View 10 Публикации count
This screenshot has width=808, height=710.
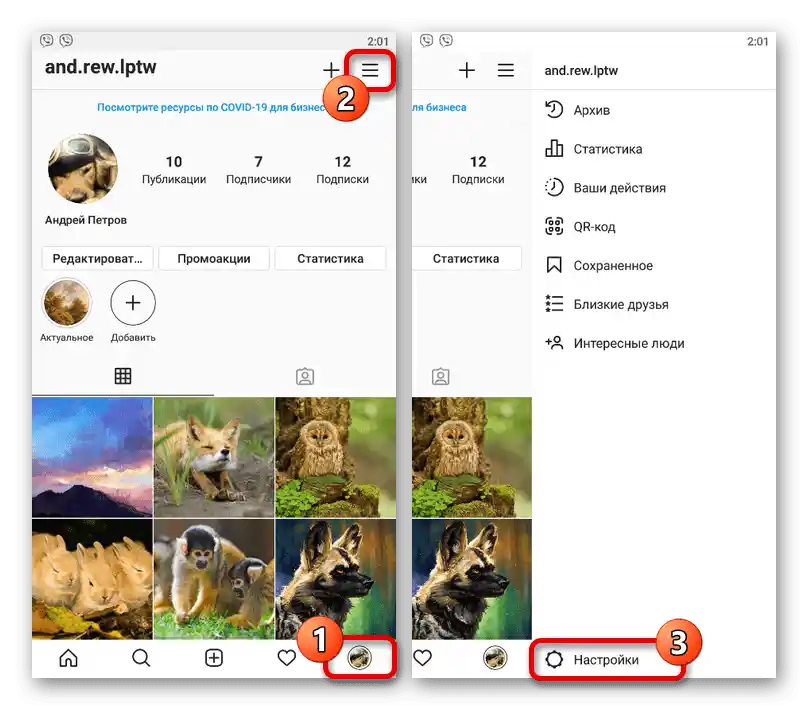(174, 170)
